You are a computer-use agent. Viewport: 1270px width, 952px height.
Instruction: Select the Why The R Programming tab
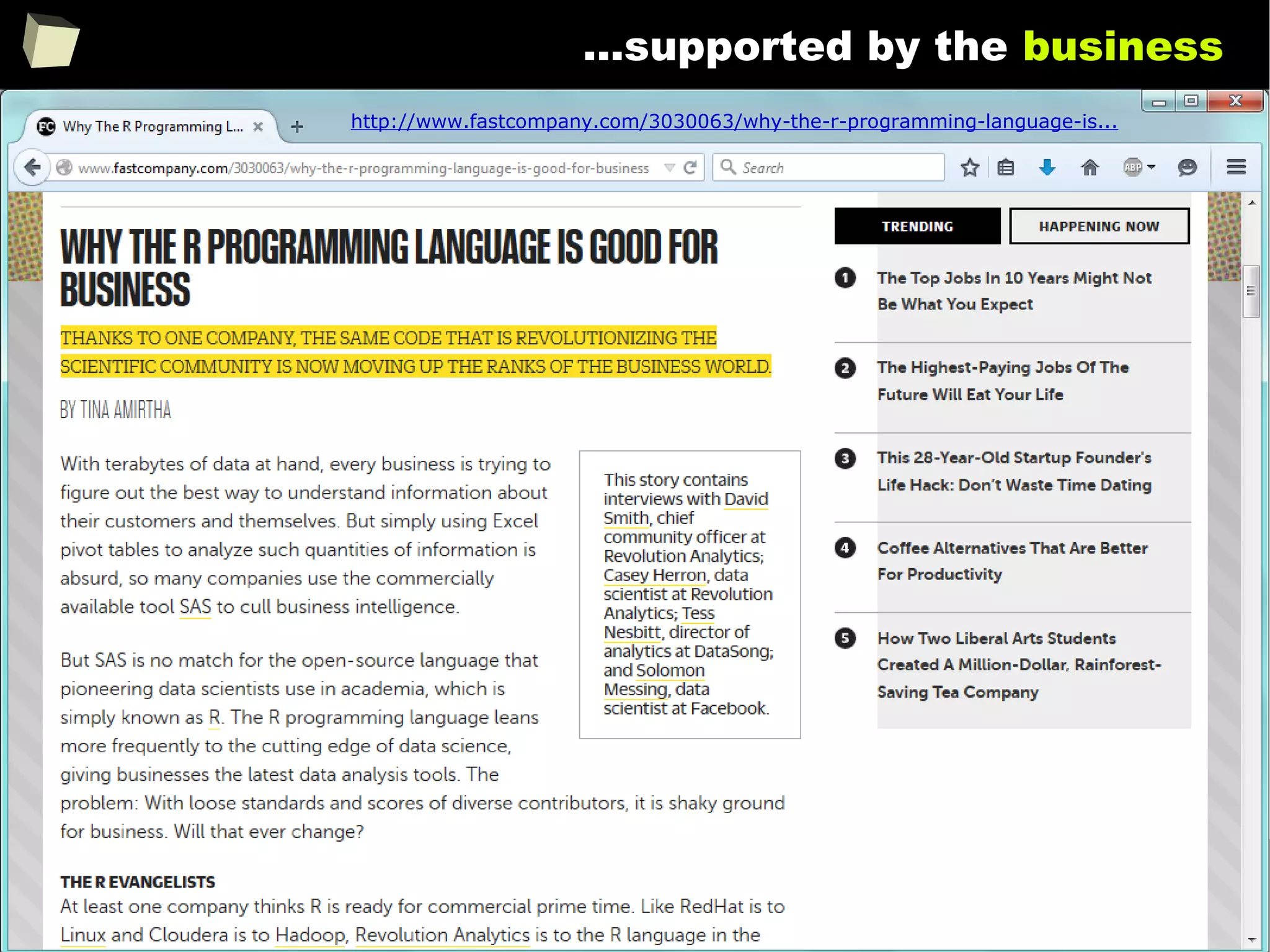(151, 127)
